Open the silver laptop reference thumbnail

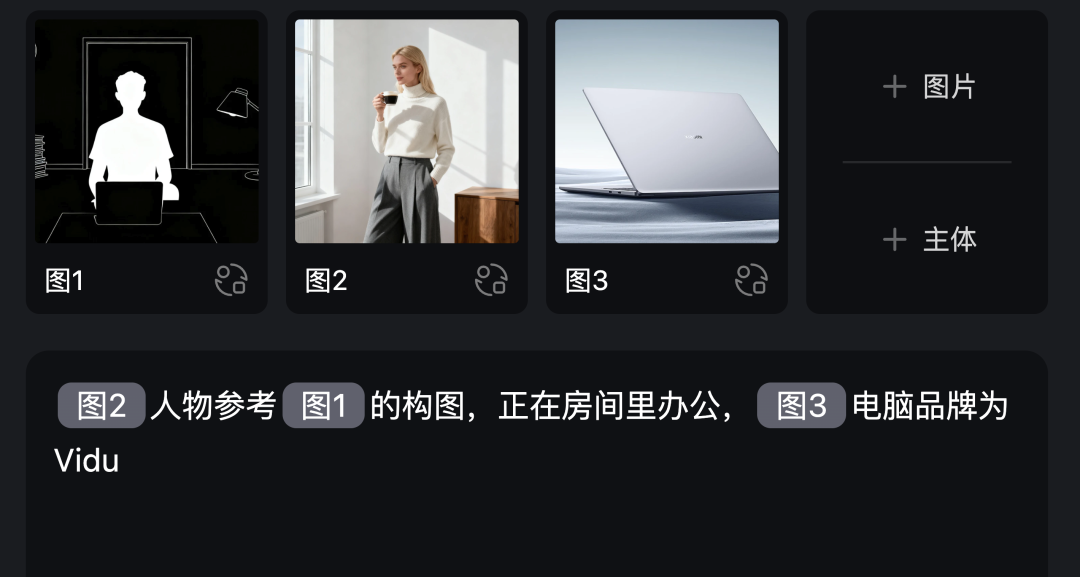(667, 131)
